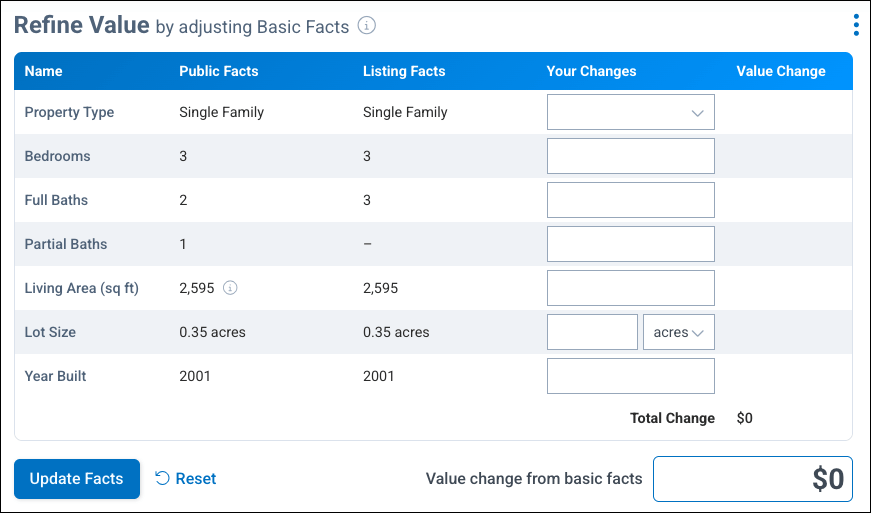Click the Living Area changes input
The height and width of the screenshot is (513, 871).
[630, 288]
